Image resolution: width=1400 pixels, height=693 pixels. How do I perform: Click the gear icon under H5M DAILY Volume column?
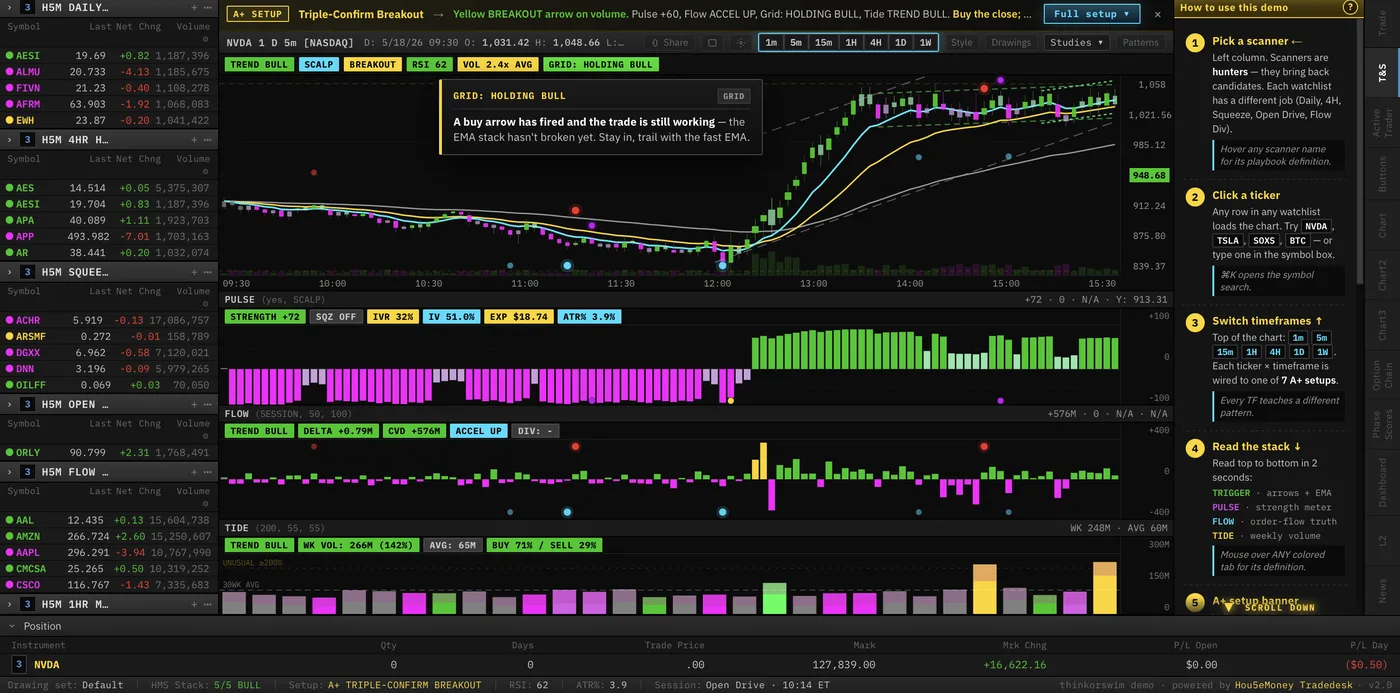click(x=207, y=37)
